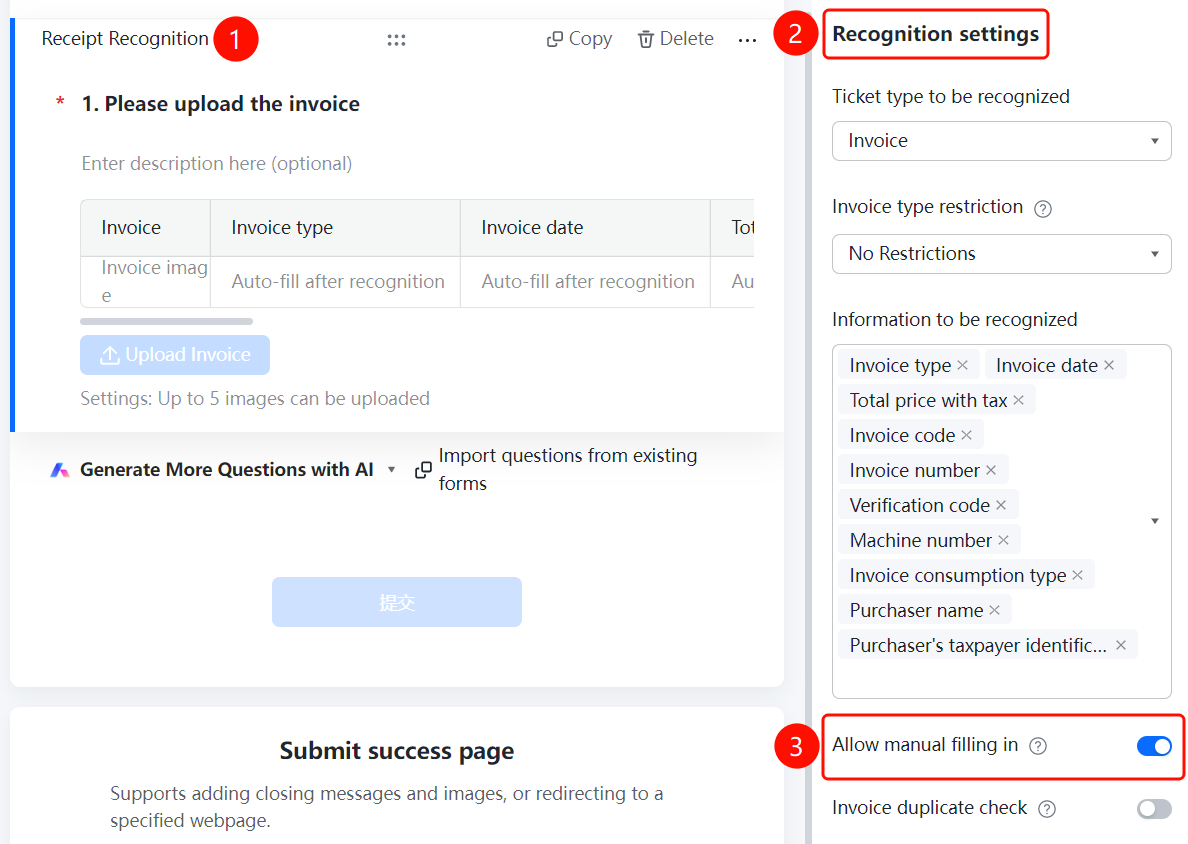The image size is (1188, 844).
Task: Remove the Purchaser's taxpayer identification tag
Action: coord(1121,645)
